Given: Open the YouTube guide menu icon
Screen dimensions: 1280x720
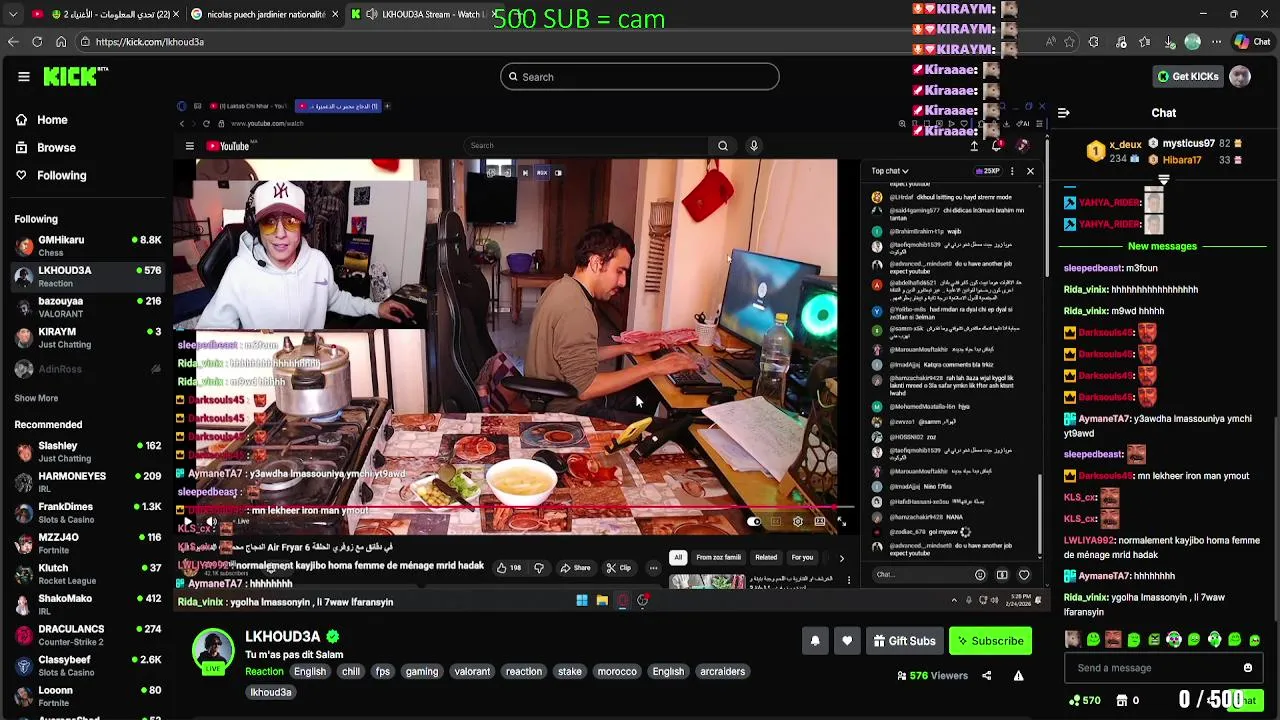Looking at the screenshot, I should click(x=189, y=146).
